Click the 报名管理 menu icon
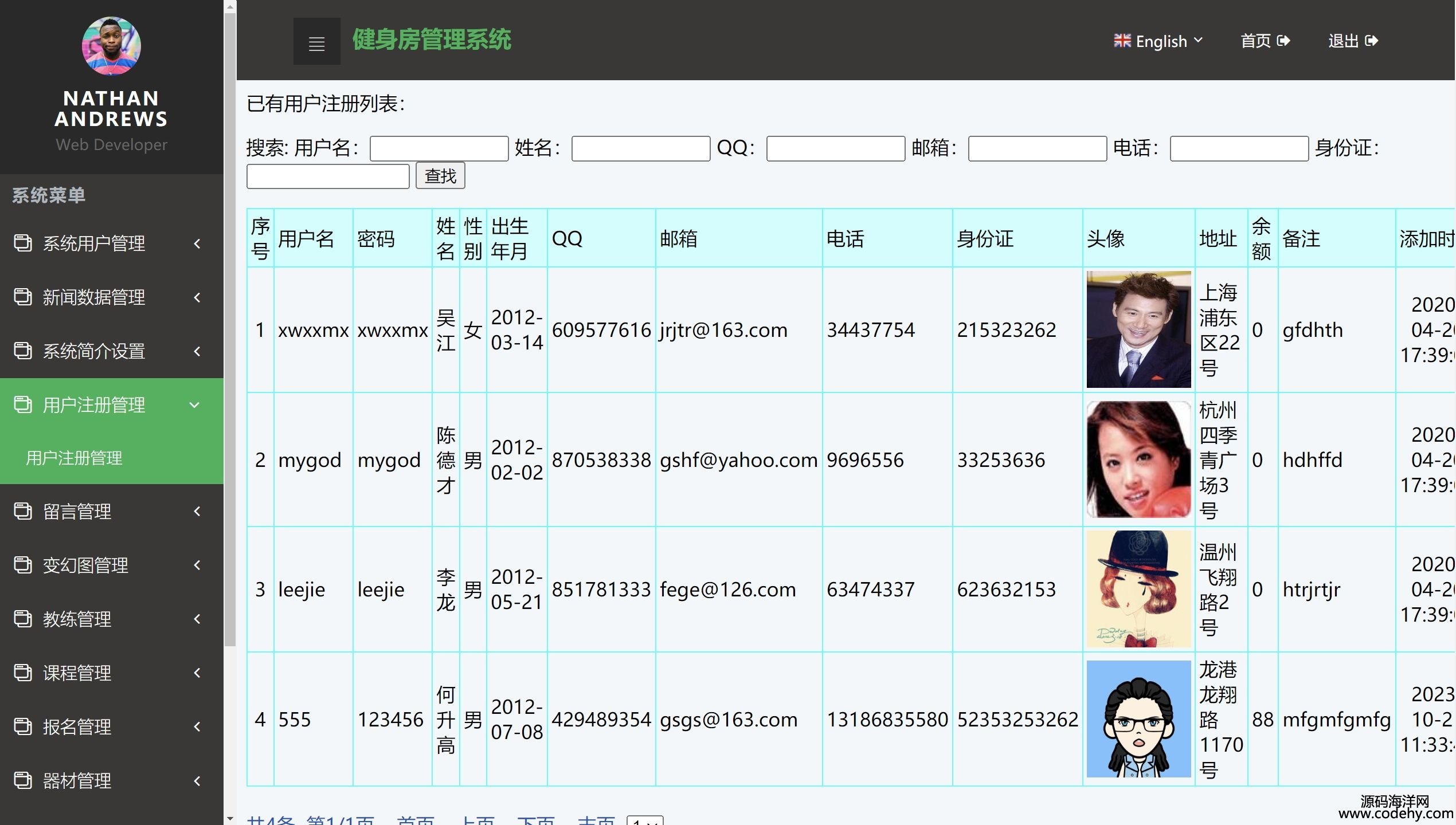This screenshot has height=825, width=1456. click(x=23, y=726)
